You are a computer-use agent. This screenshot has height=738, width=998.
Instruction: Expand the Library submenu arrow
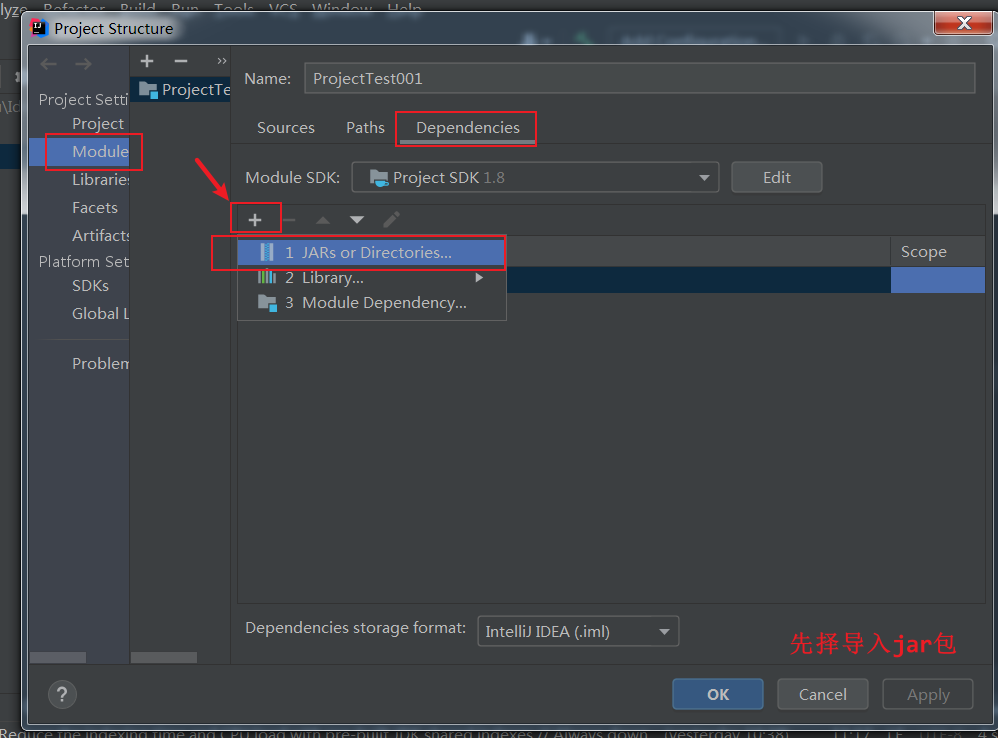coord(479,278)
